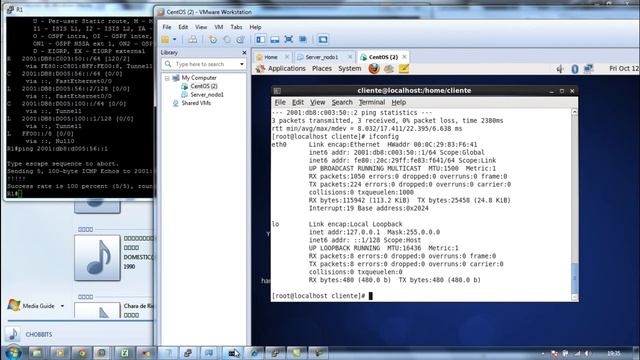Click the send Ctrl+Alt+Del toolbar icon
640x360 pixels.
[193, 40]
